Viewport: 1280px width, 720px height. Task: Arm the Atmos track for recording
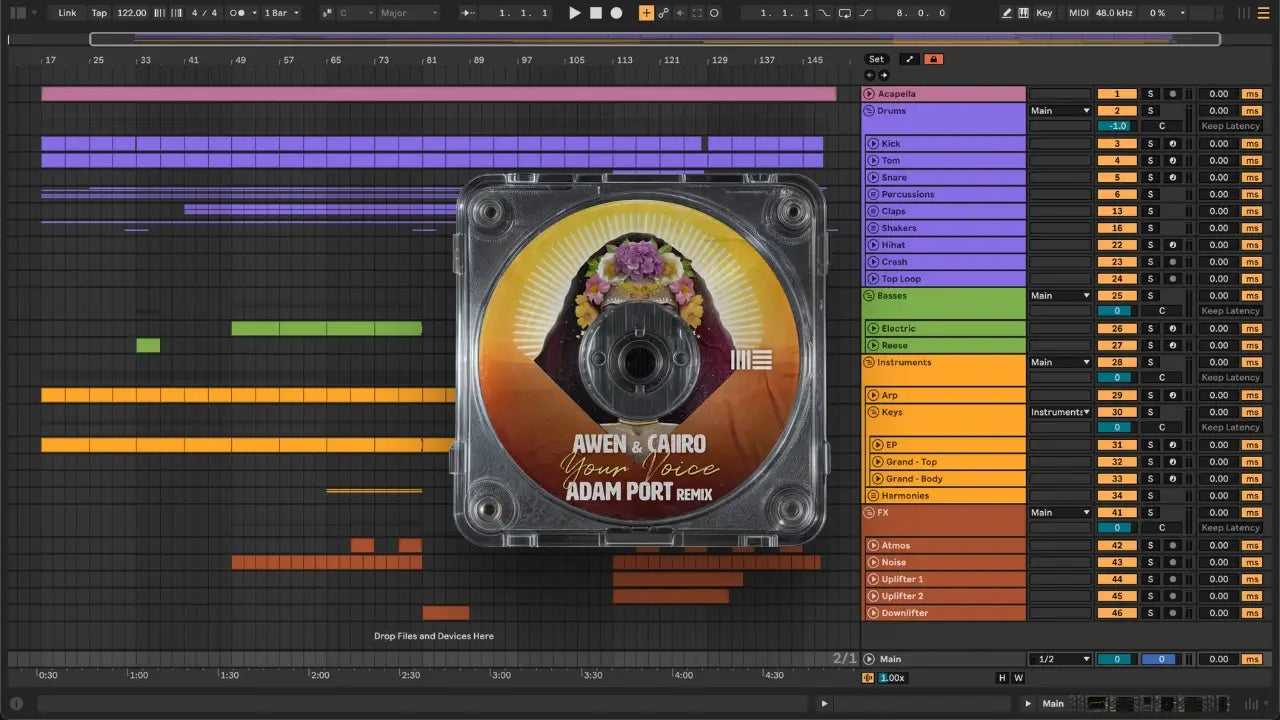pos(1171,546)
